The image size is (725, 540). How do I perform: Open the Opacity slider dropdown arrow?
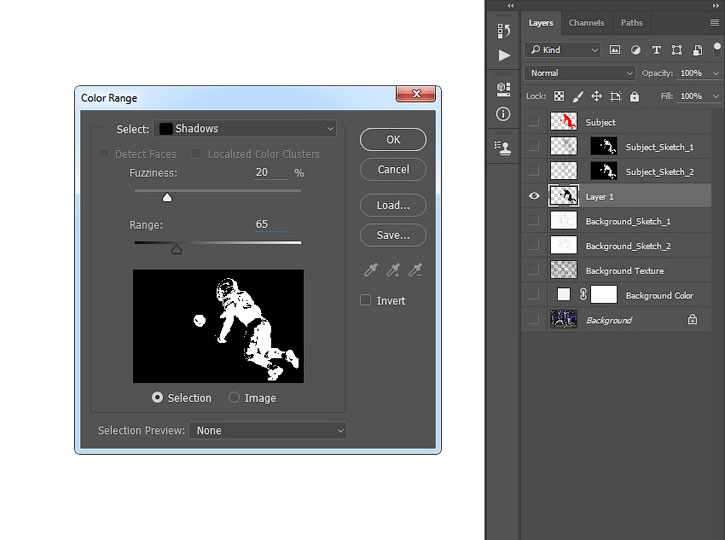[x=716, y=73]
